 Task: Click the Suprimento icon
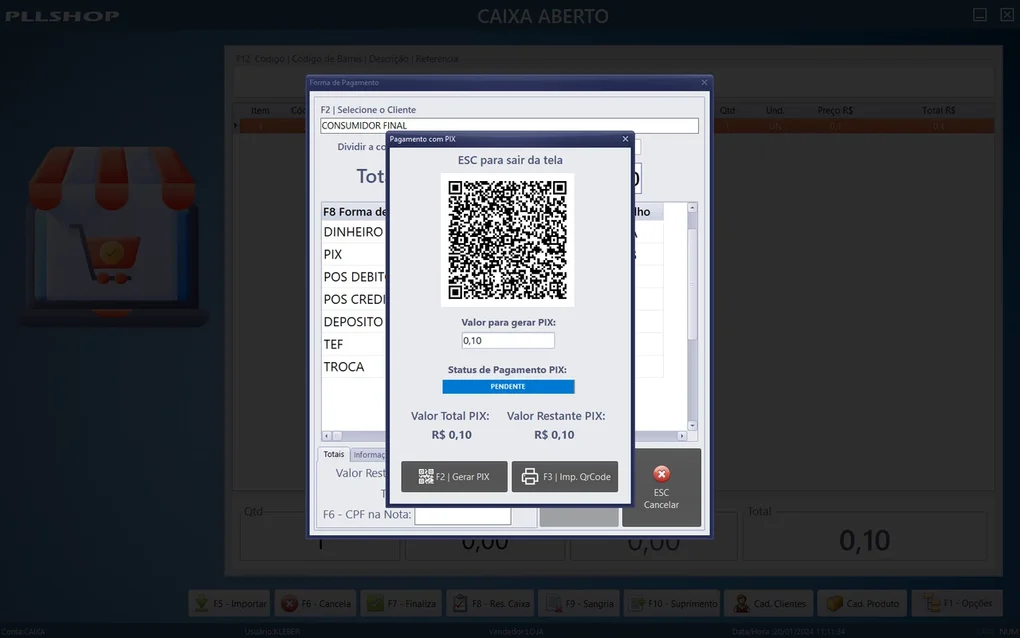point(637,604)
